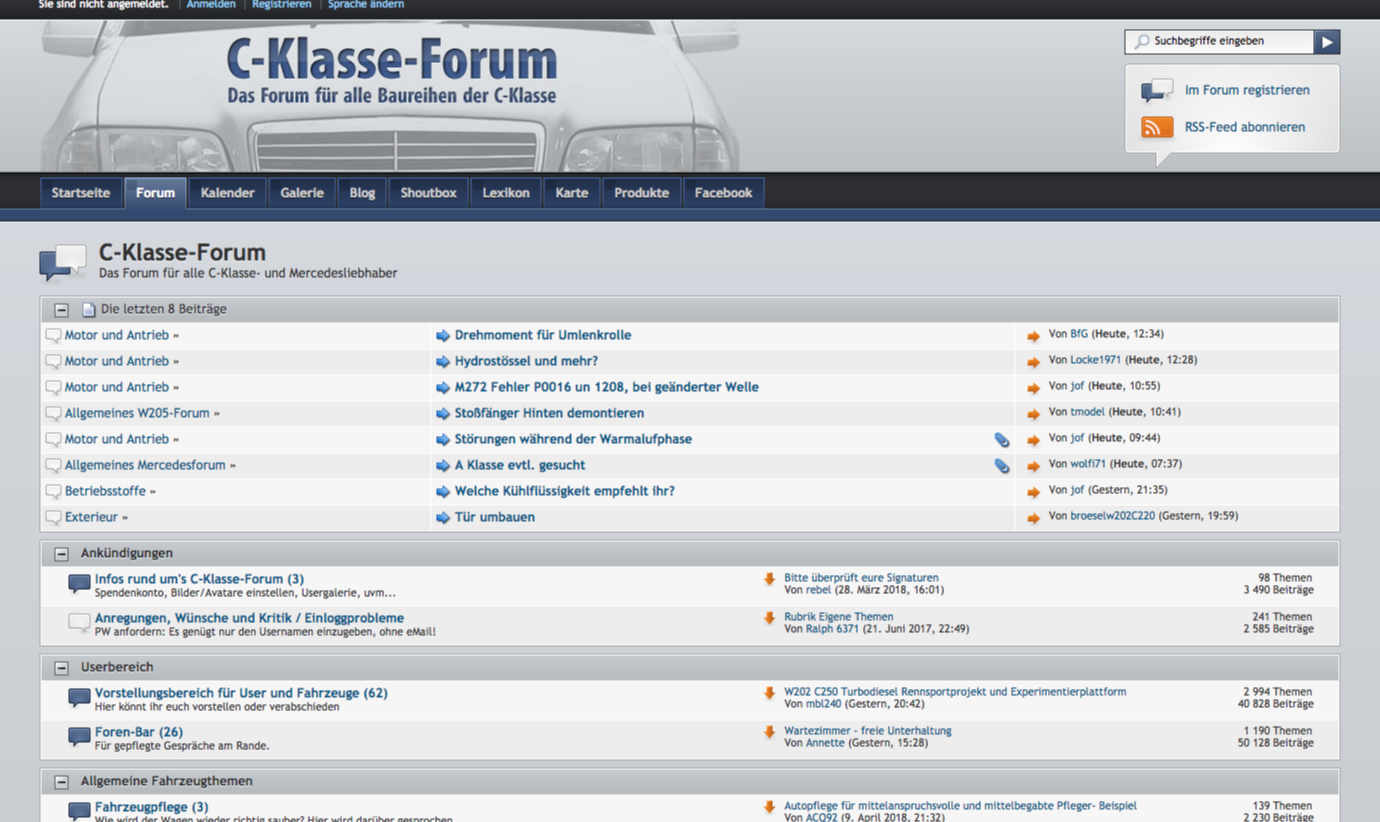The height and width of the screenshot is (822, 1380).
Task: Select the Forum tab
Action: coord(155,193)
